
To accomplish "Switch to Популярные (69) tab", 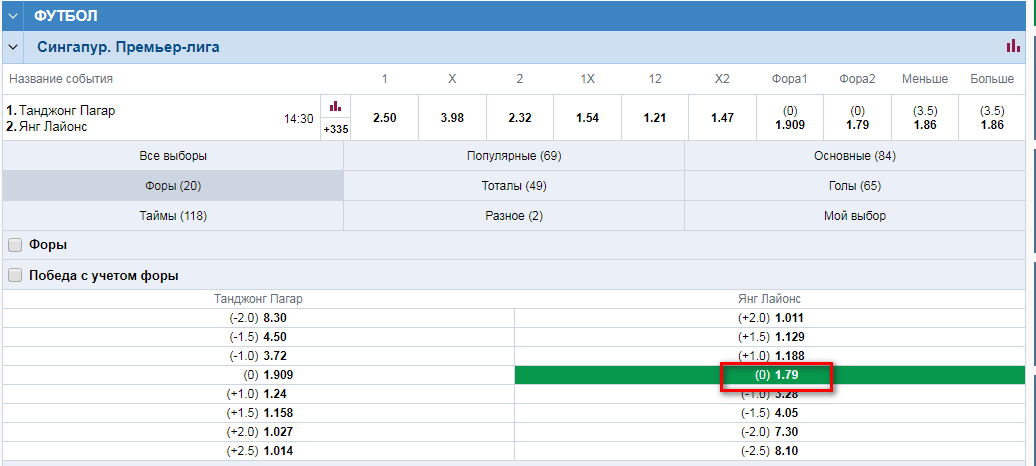I will pyautogui.click(x=514, y=156).
